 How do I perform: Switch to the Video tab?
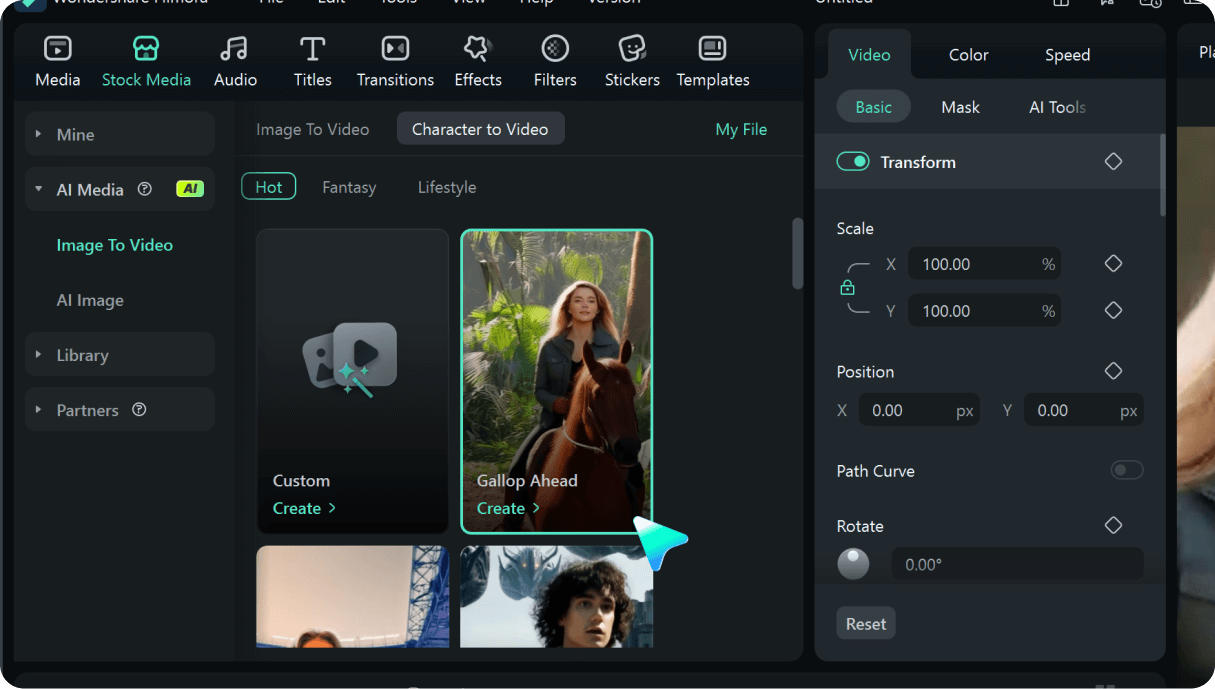[x=869, y=55]
